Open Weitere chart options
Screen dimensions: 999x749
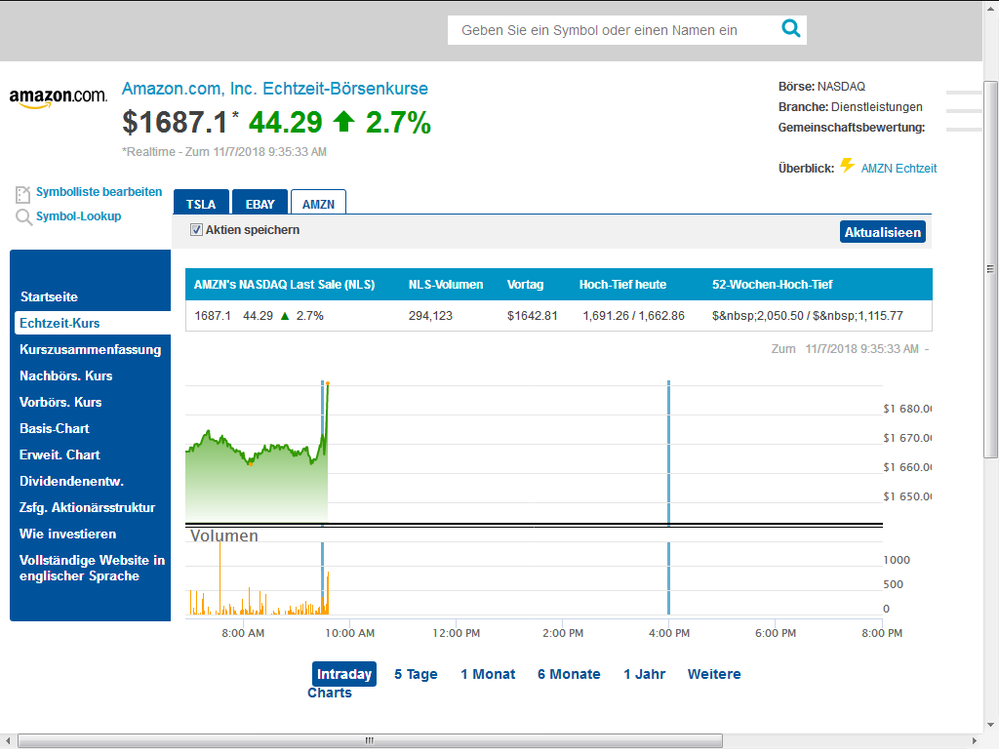713,674
